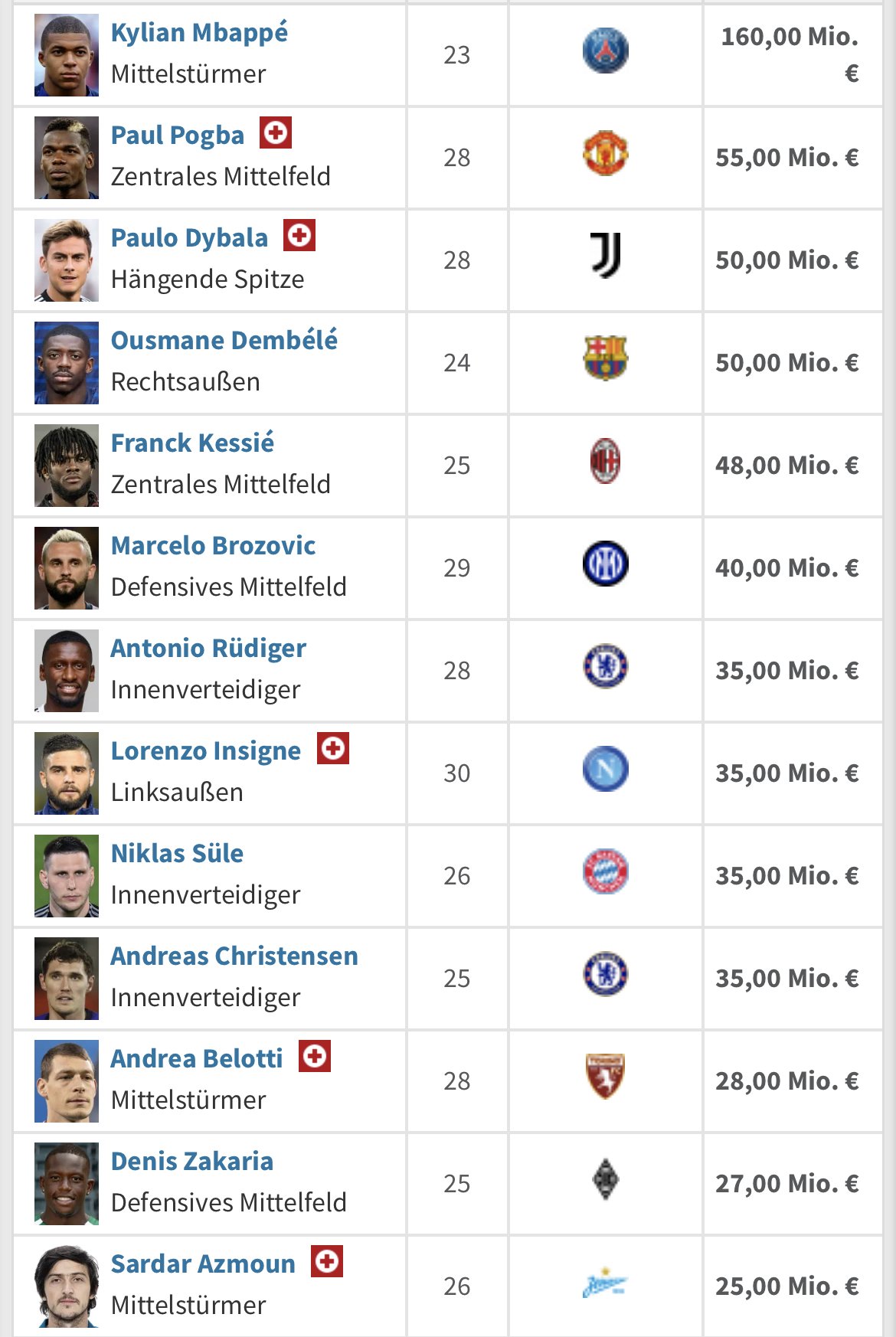Click Sardar Azmoun's portrait photo

point(67,1286)
